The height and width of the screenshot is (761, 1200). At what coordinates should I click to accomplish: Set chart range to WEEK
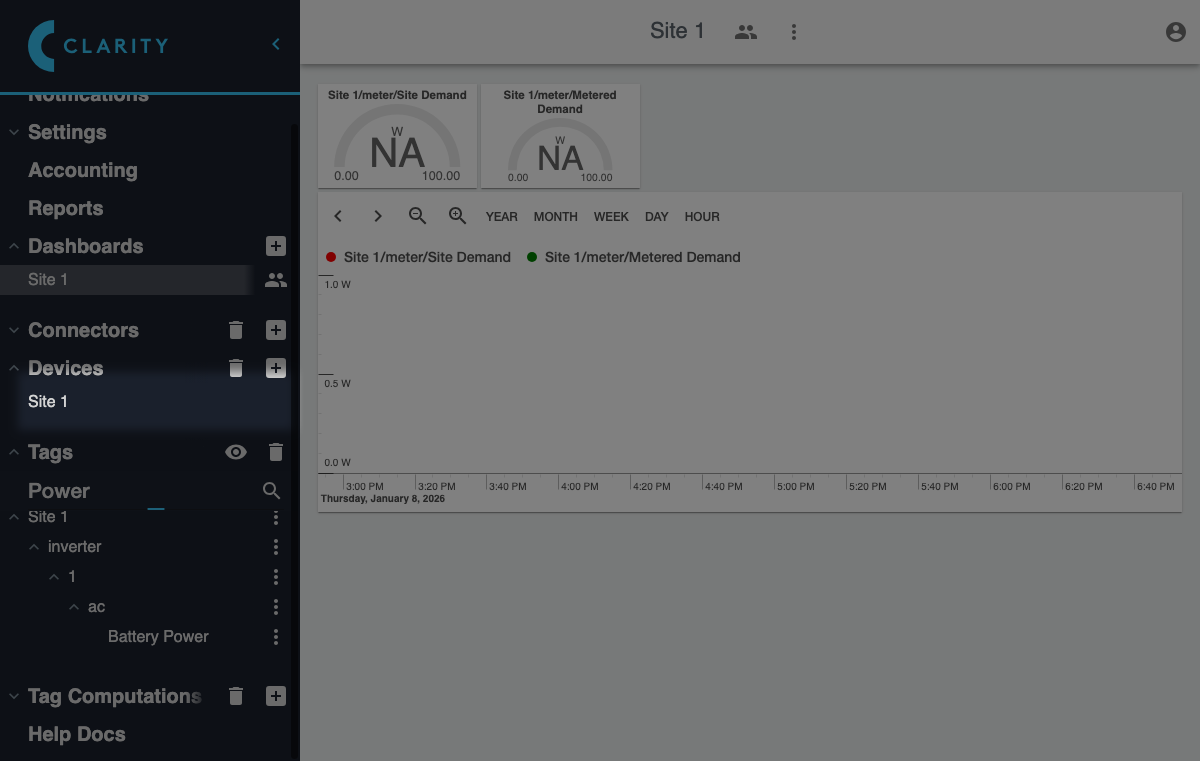coord(611,216)
